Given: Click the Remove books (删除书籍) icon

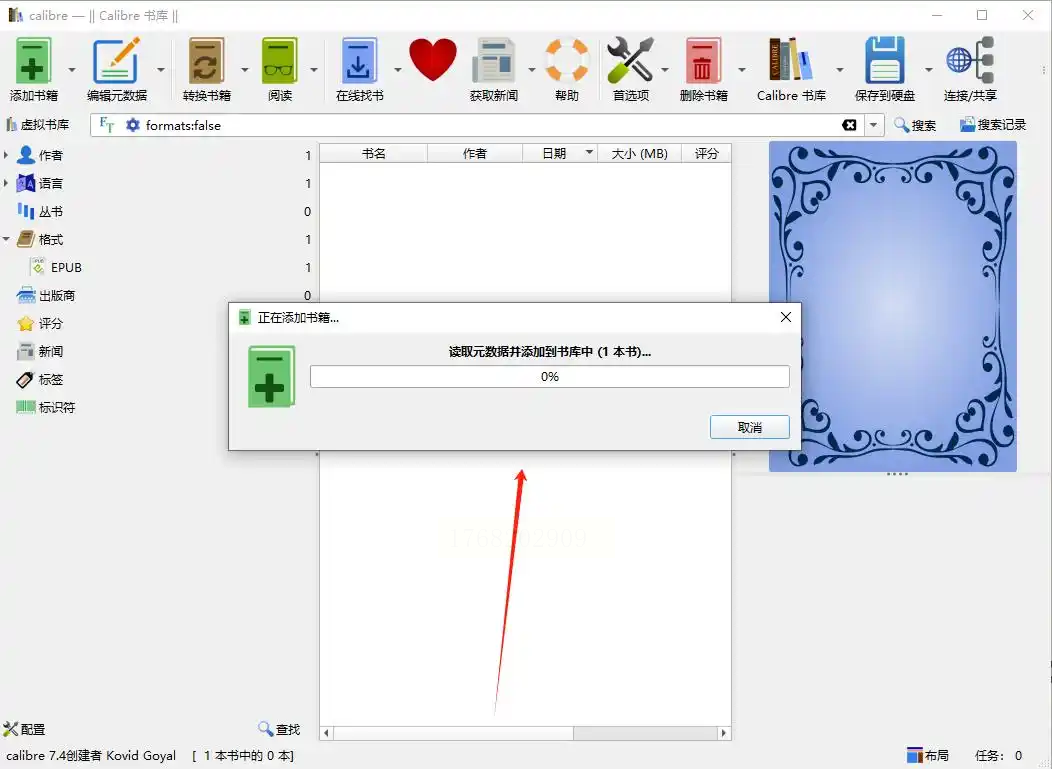Looking at the screenshot, I should 703,61.
